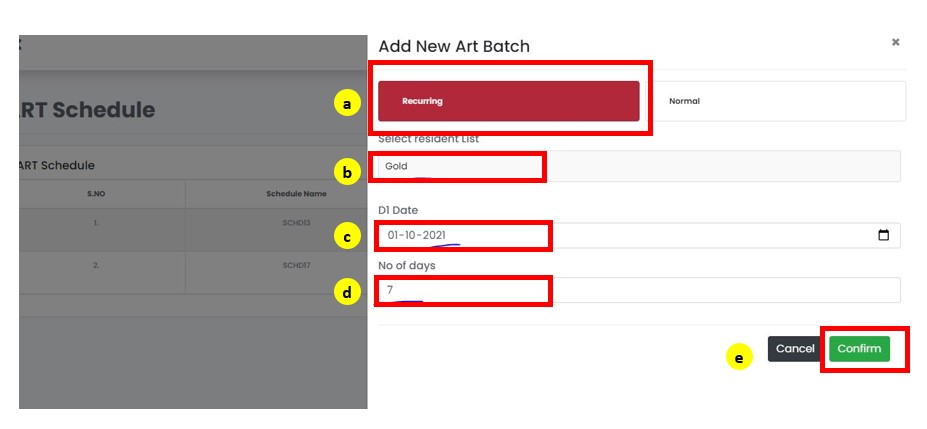Open the calendar picker in D1 Date
Screen dimensions: 927x429
(x=883, y=236)
